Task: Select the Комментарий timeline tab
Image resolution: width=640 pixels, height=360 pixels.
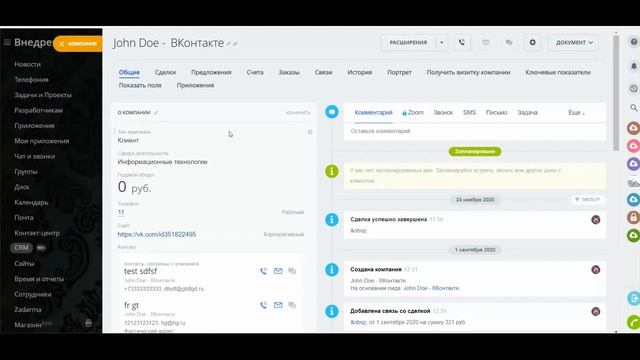Action: 373,113
